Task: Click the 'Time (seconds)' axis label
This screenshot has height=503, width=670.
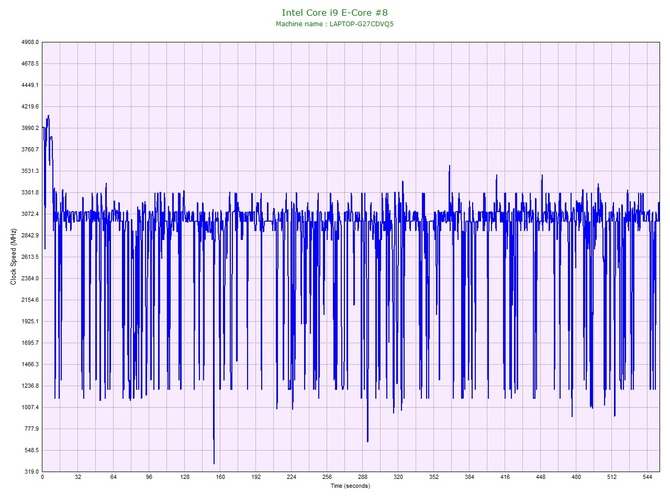Action: tap(350, 486)
